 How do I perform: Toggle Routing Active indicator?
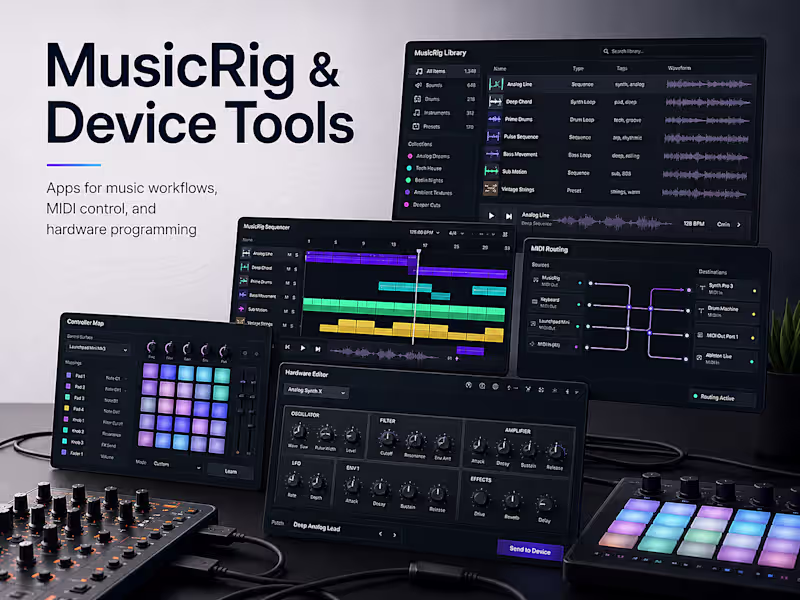(721, 397)
